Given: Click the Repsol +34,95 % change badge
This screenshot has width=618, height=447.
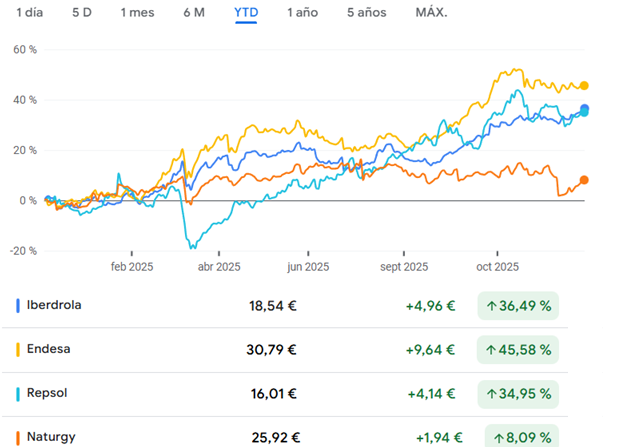Looking at the screenshot, I should pyautogui.click(x=517, y=393).
